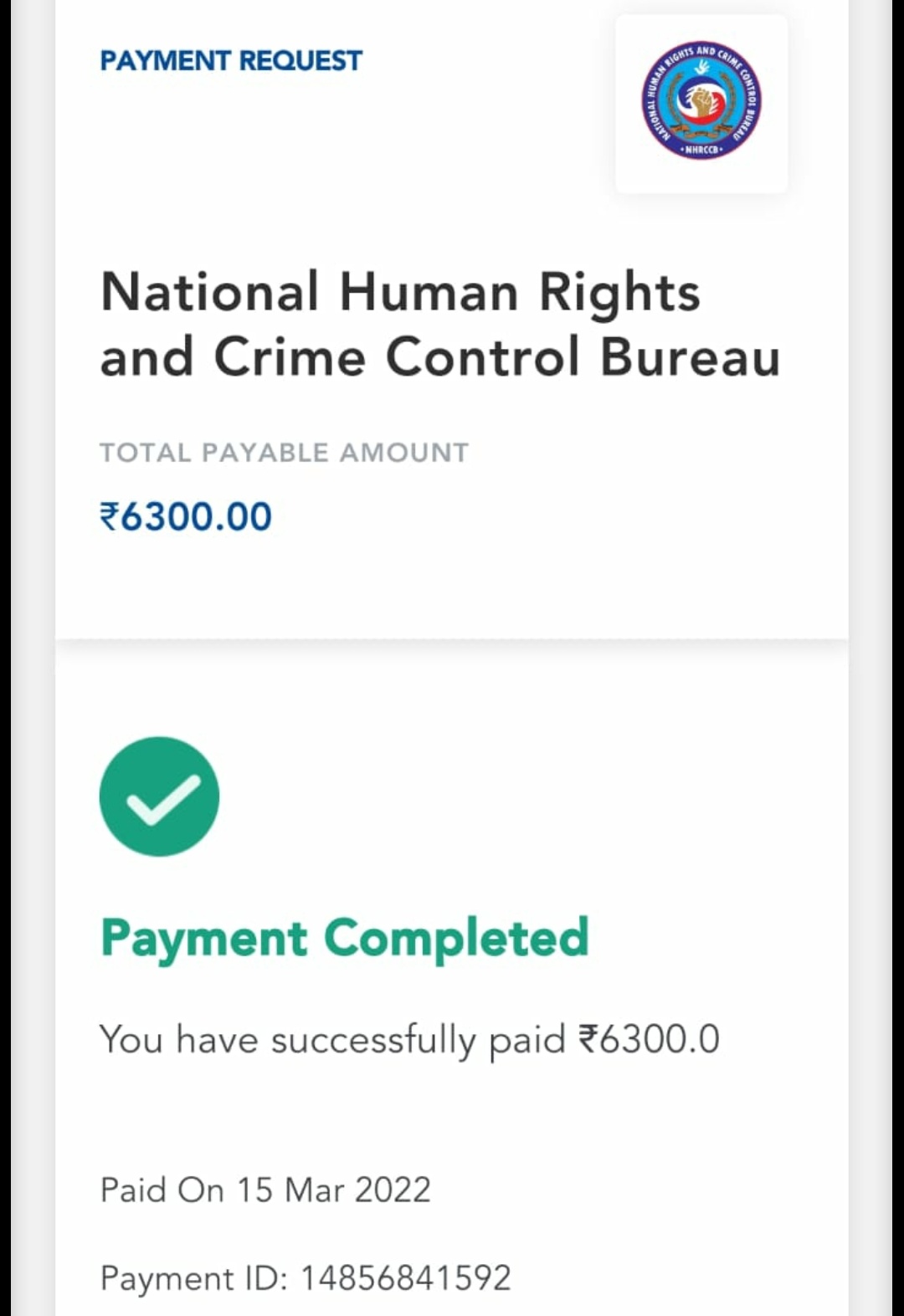Tap the rupee symbol before the blue 6300.00
Screen dimensions: 904x1316
110,516
